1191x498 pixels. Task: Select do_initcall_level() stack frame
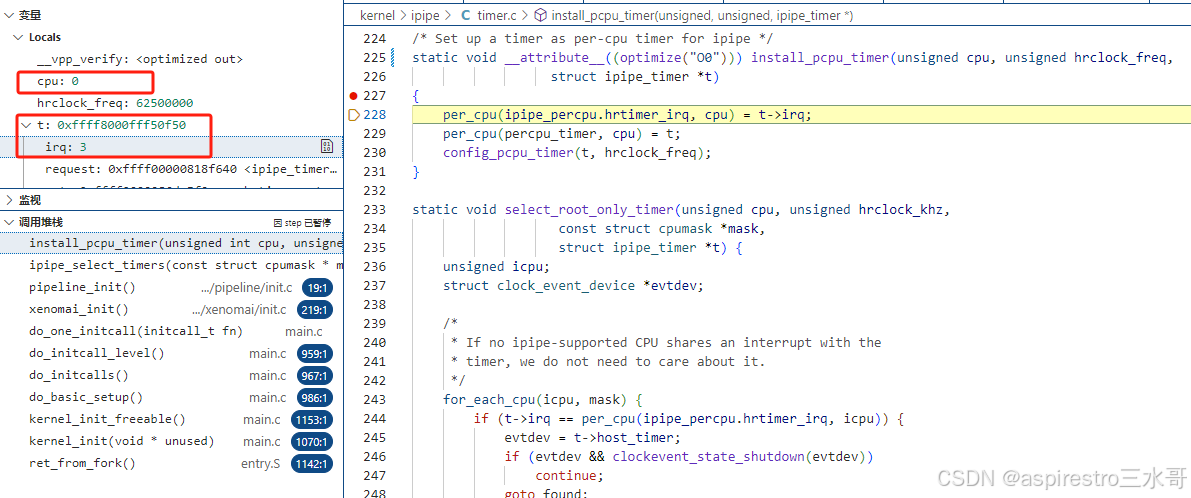(172, 353)
